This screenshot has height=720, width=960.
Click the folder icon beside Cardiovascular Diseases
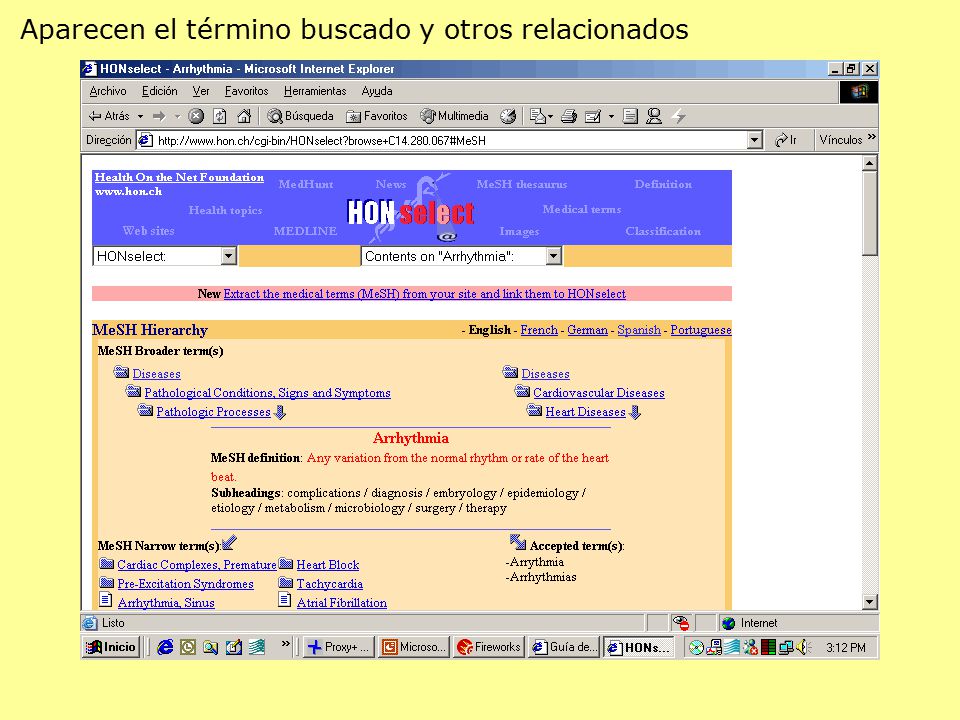tap(522, 392)
